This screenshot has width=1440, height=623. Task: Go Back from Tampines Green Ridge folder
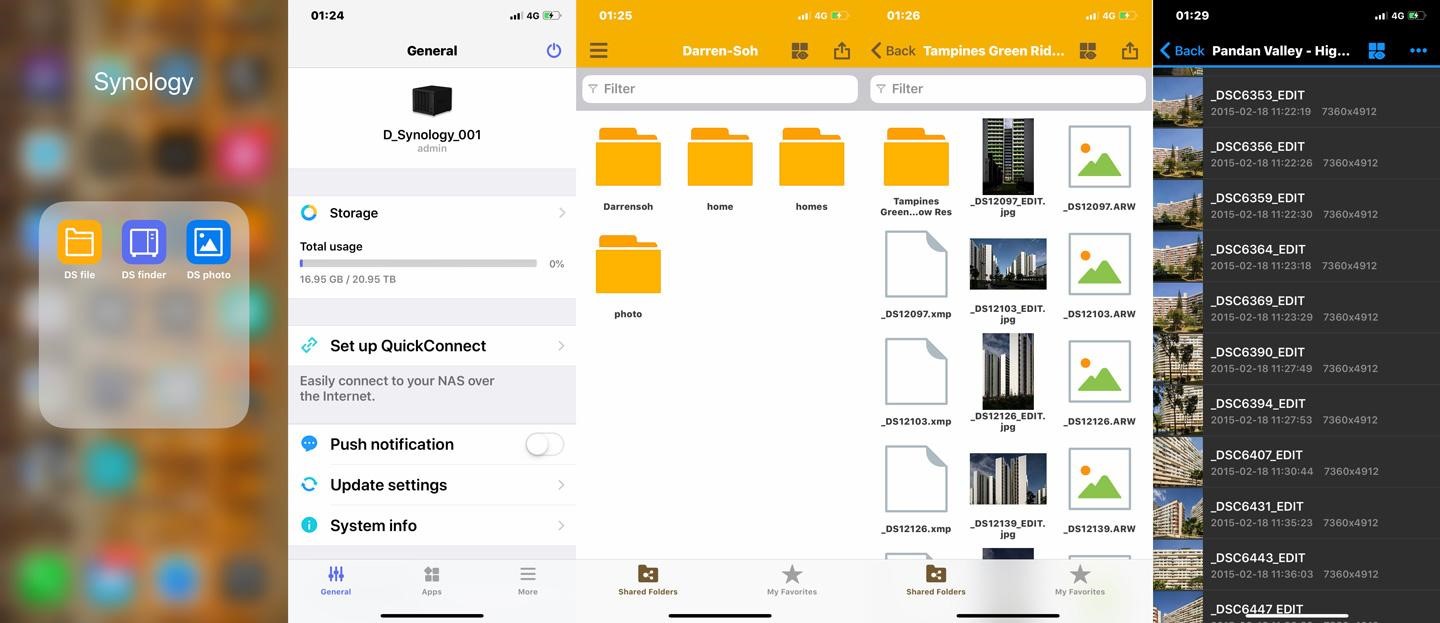[x=893, y=50]
